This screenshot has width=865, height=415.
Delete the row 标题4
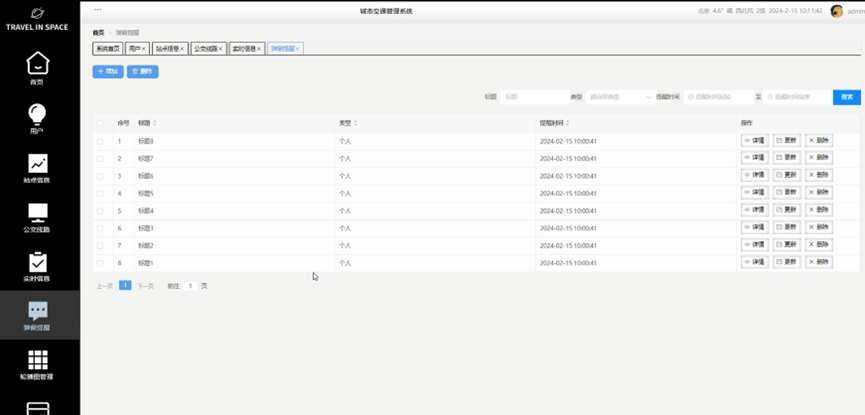pos(819,210)
